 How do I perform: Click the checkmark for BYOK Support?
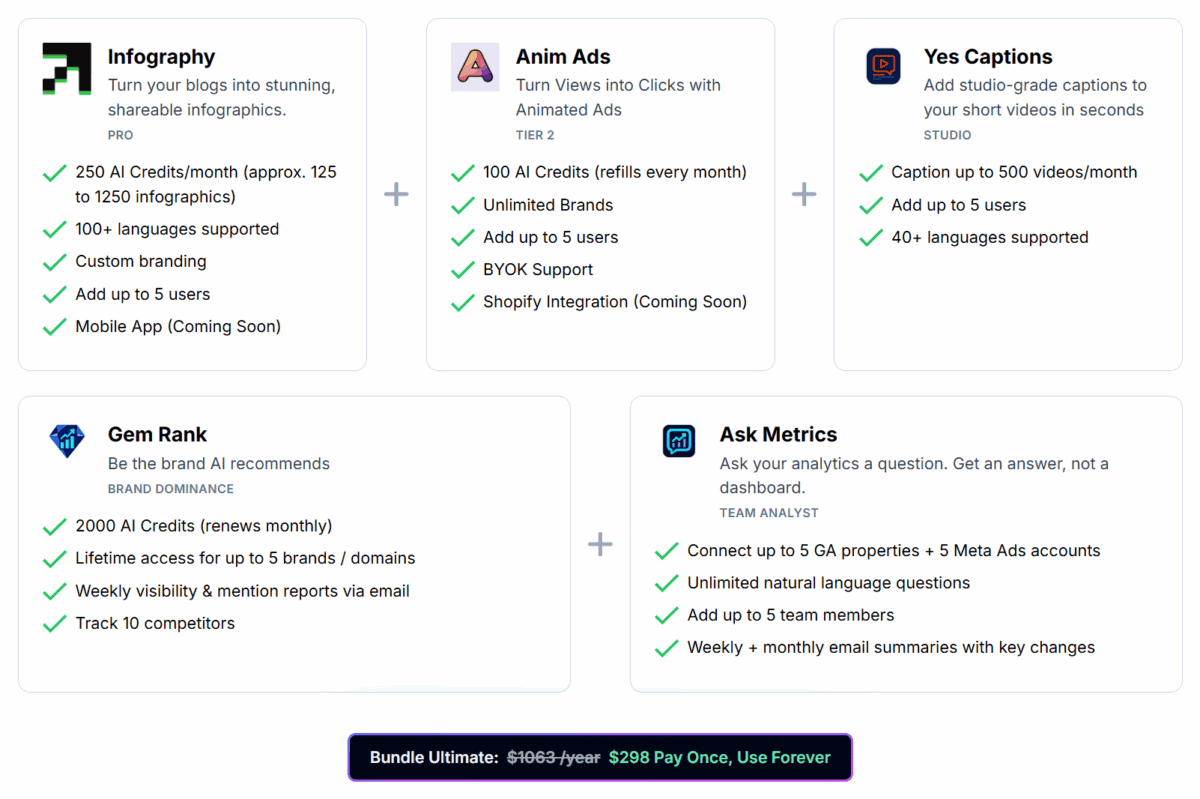click(463, 271)
